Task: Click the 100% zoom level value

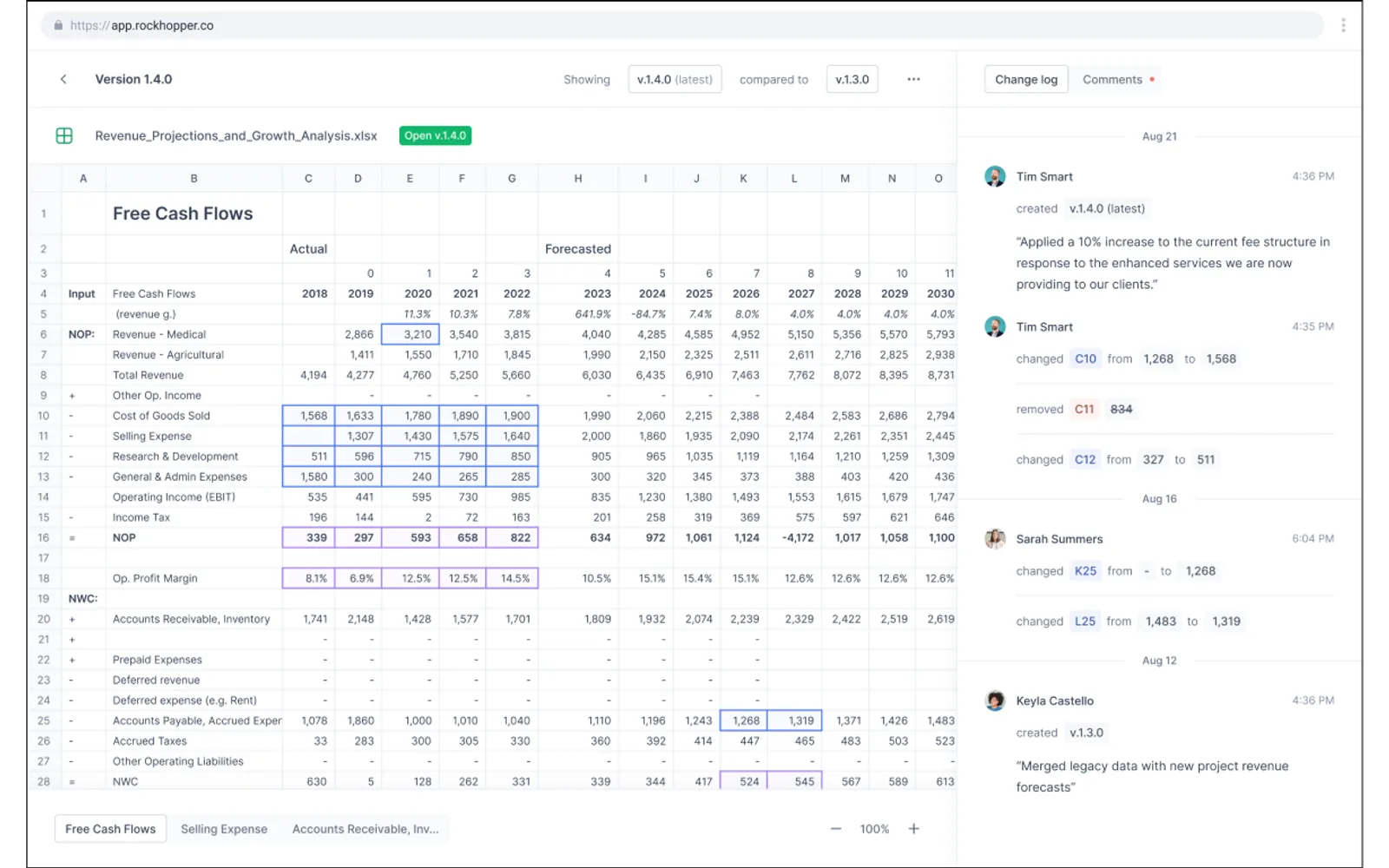Action: pos(874,829)
